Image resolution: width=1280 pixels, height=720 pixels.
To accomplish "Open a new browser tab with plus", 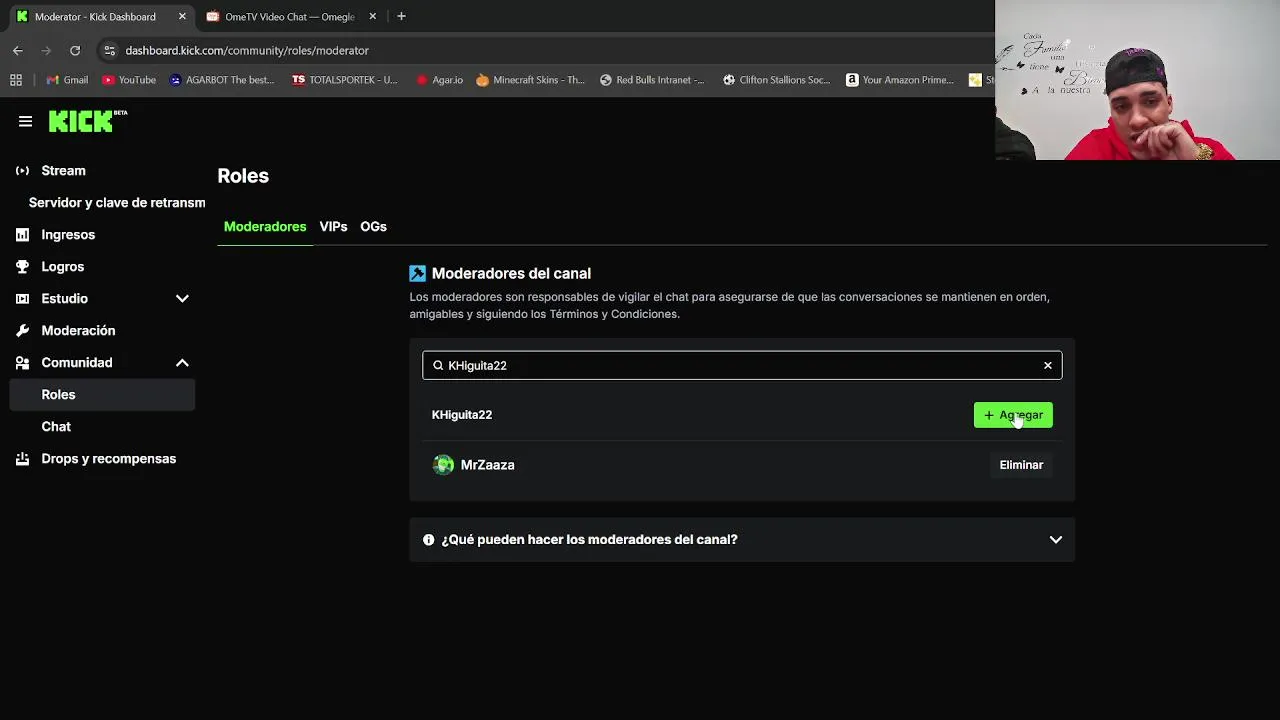I will pyautogui.click(x=401, y=16).
